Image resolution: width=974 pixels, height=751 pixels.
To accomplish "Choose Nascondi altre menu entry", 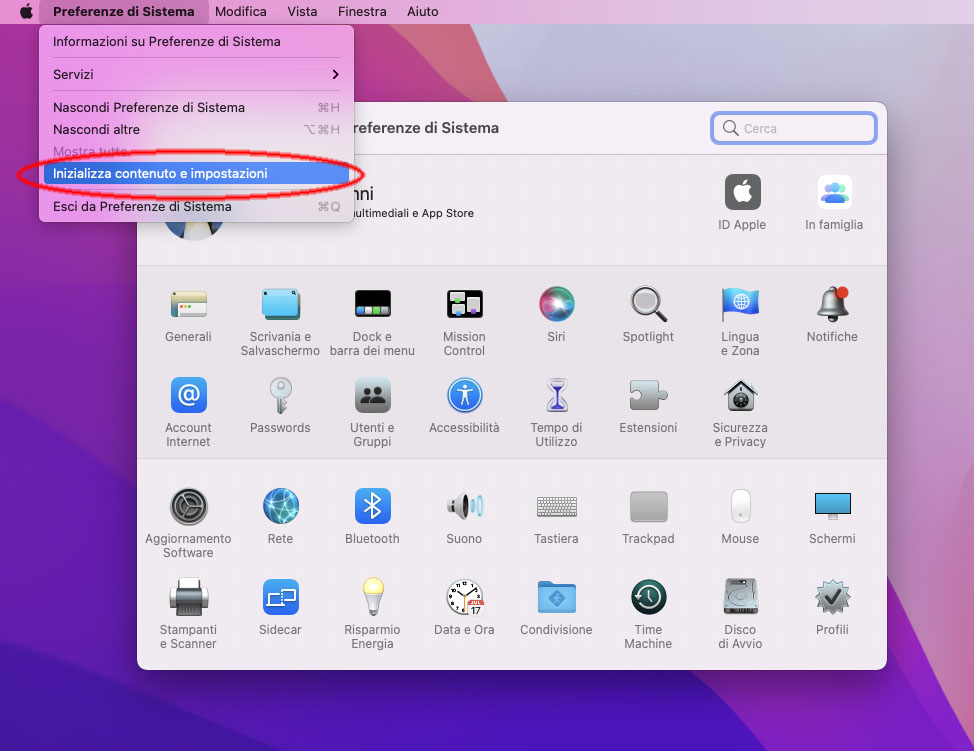I will click(196, 130).
